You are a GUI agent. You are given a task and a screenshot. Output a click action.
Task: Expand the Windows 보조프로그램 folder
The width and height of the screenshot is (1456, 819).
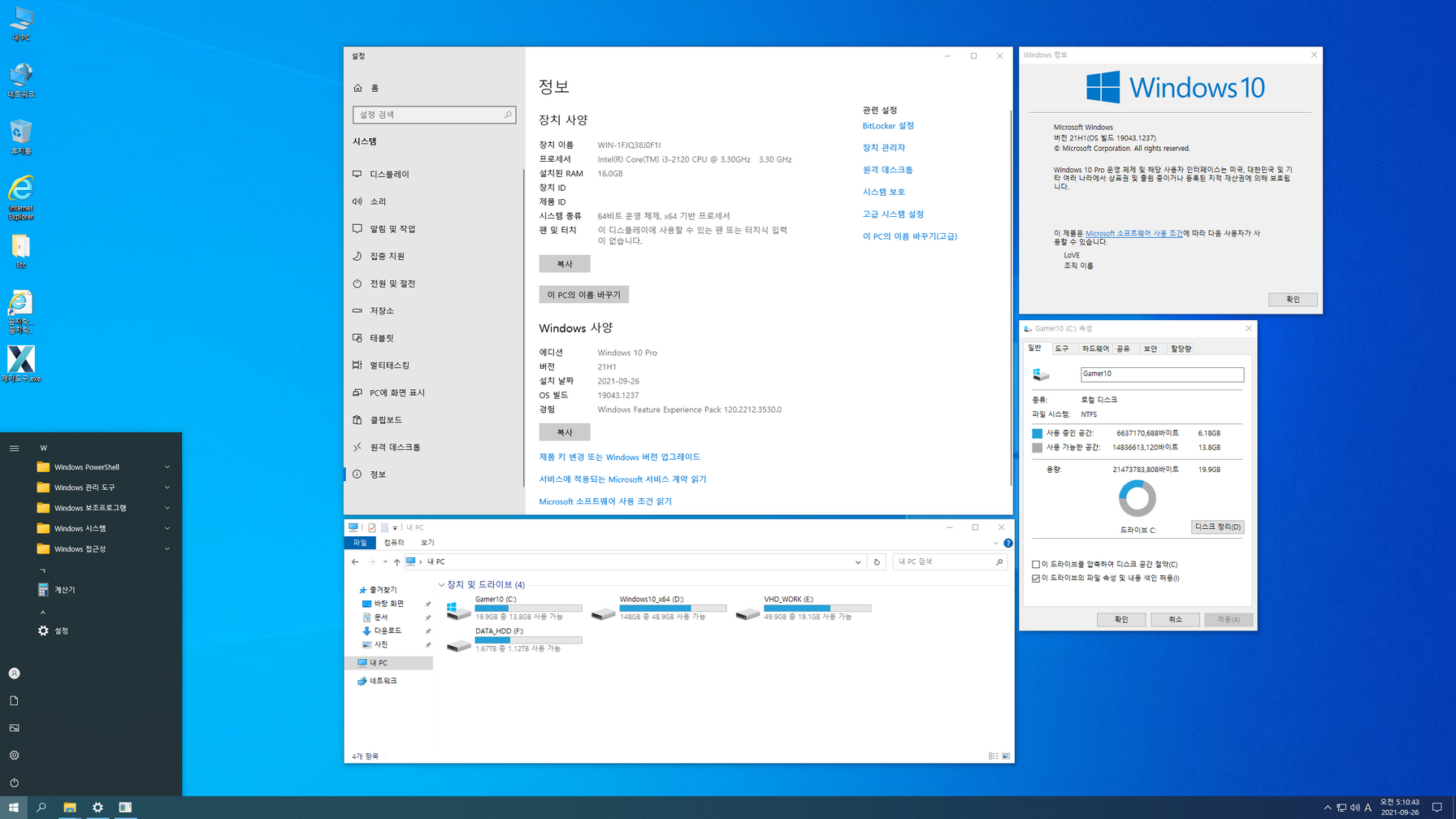click(x=104, y=508)
